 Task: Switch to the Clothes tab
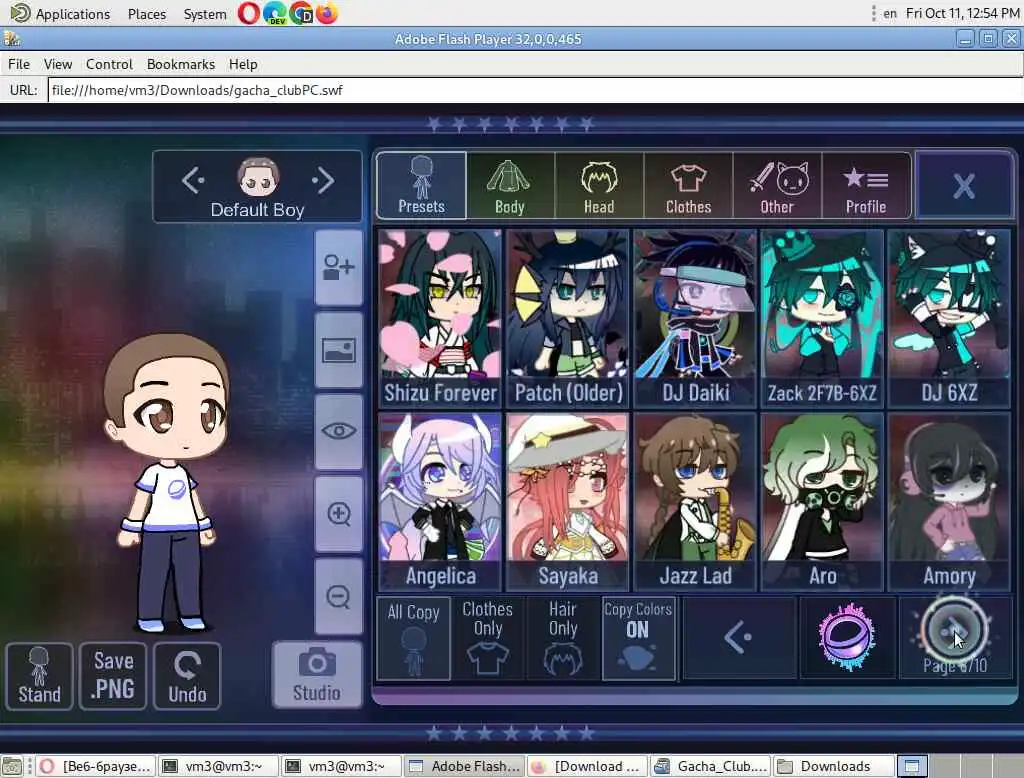point(688,186)
